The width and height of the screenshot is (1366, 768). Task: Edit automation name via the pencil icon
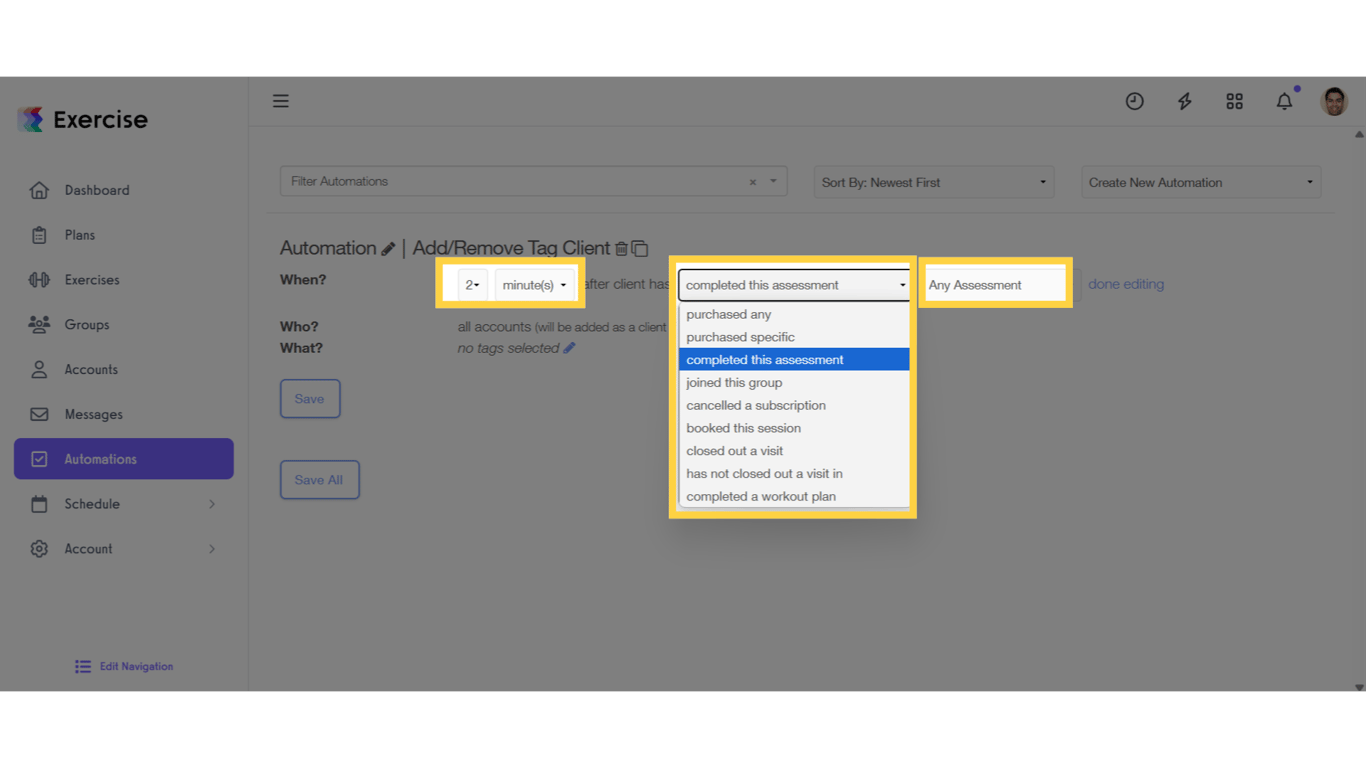389,247
